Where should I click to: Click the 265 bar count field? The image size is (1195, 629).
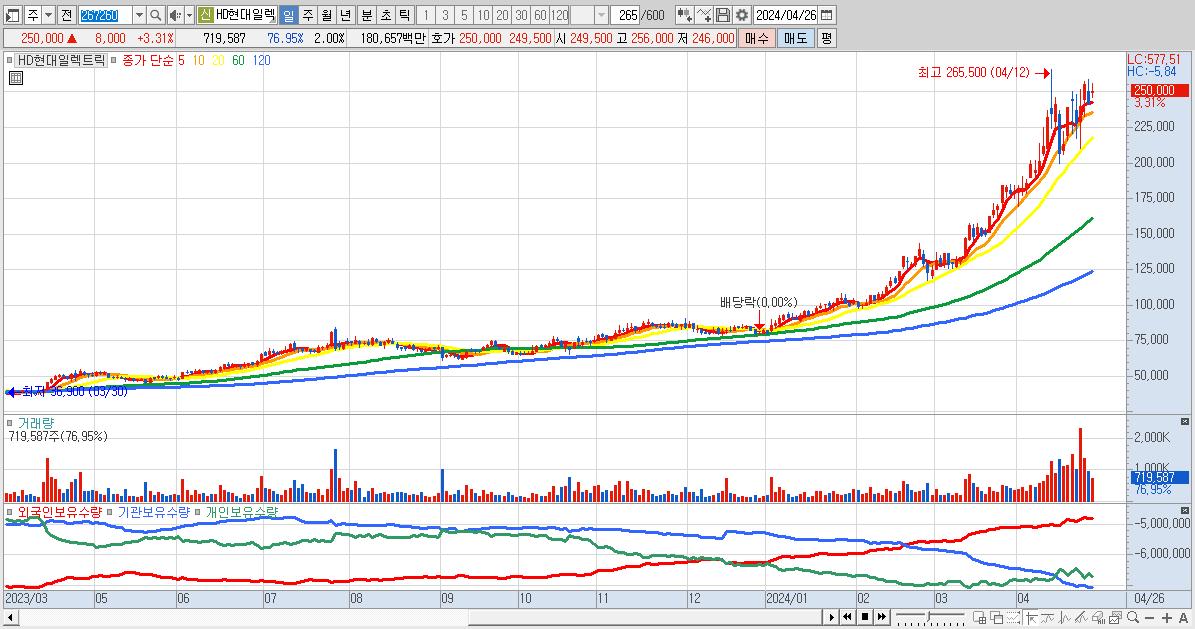[x=626, y=15]
